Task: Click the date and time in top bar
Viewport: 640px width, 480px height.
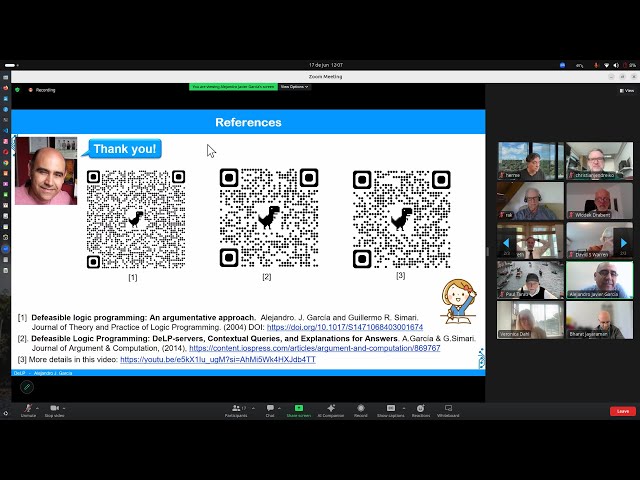Action: (x=324, y=65)
